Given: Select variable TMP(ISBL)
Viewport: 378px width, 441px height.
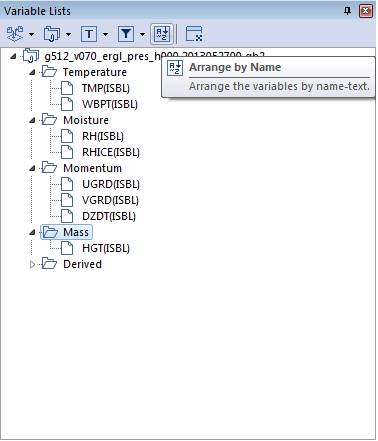Looking at the screenshot, I should [x=106, y=88].
